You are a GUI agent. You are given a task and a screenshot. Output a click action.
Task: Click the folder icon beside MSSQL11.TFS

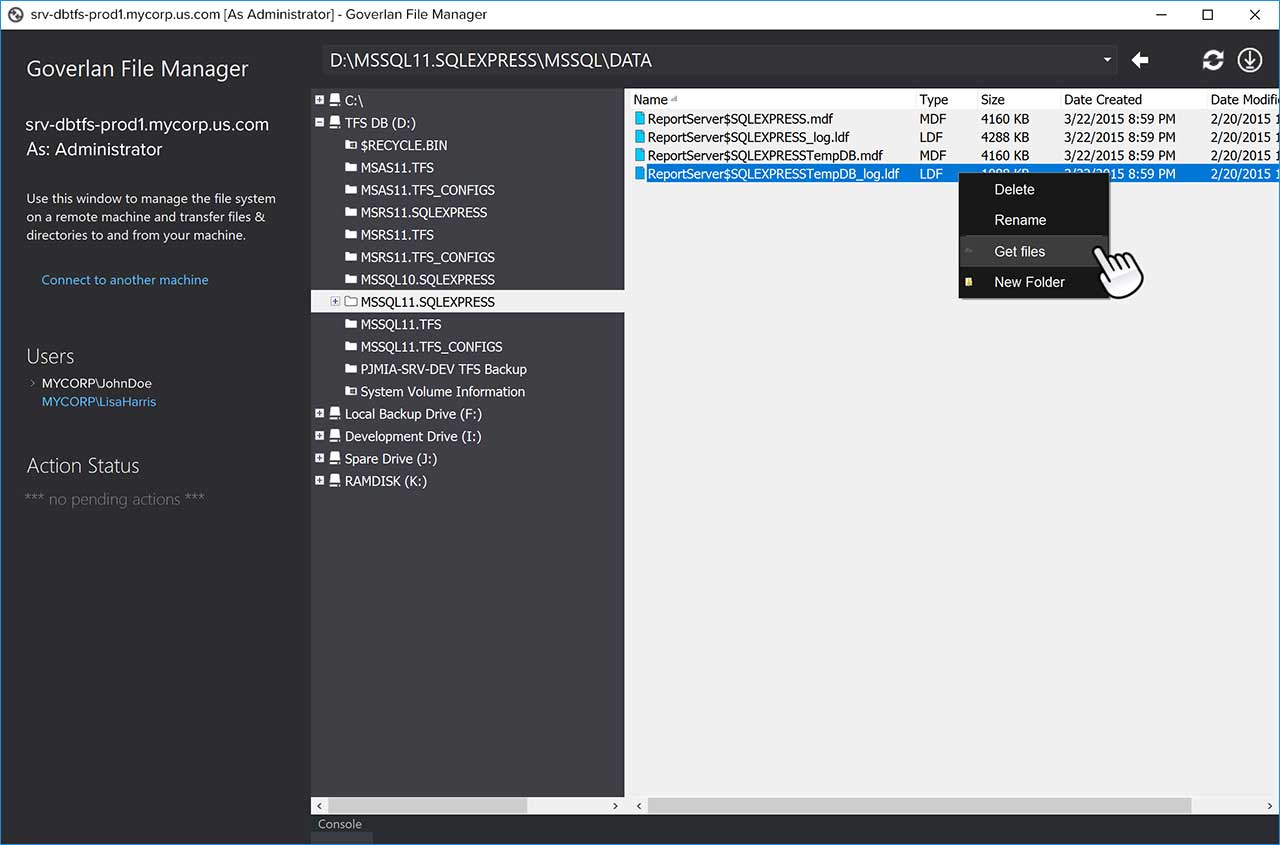[x=351, y=324]
